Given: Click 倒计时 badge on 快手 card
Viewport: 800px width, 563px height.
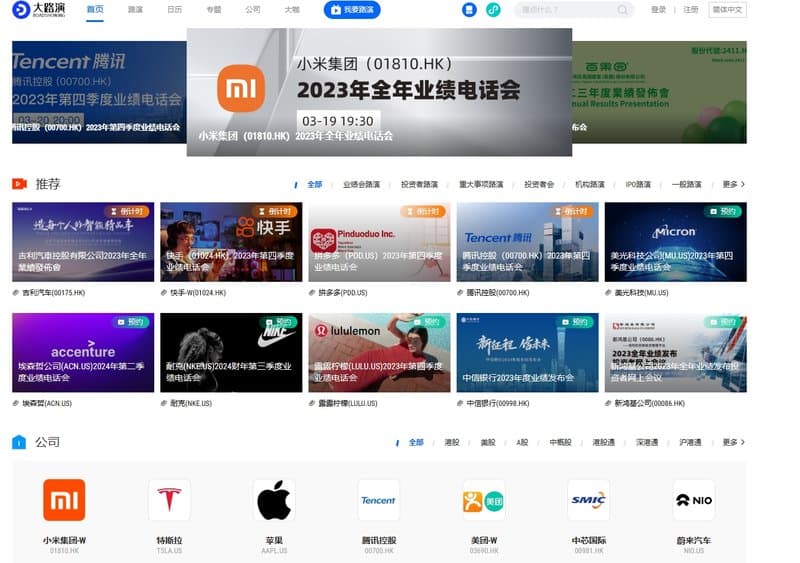Looking at the screenshot, I should [x=275, y=211].
